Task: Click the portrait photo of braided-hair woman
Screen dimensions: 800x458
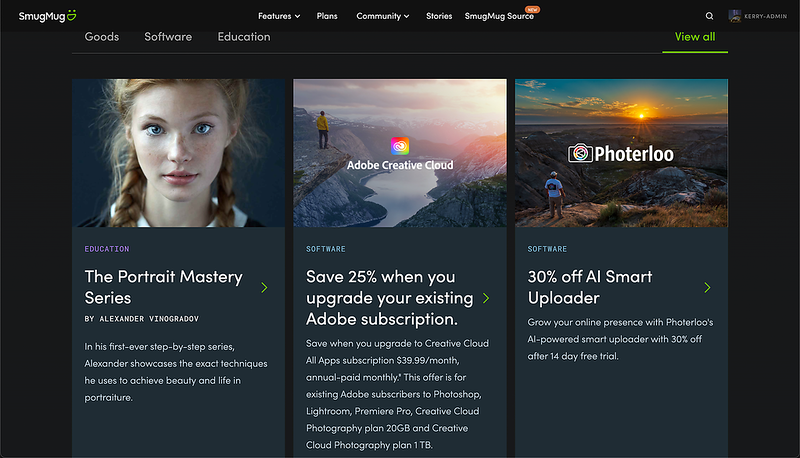Action: coord(178,152)
